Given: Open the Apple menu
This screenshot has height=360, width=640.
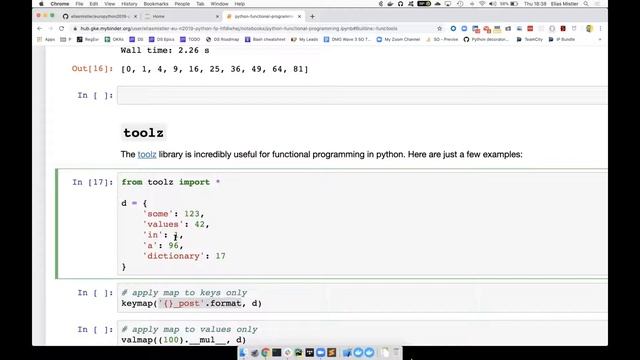Looking at the screenshot, I should [x=41, y=4].
